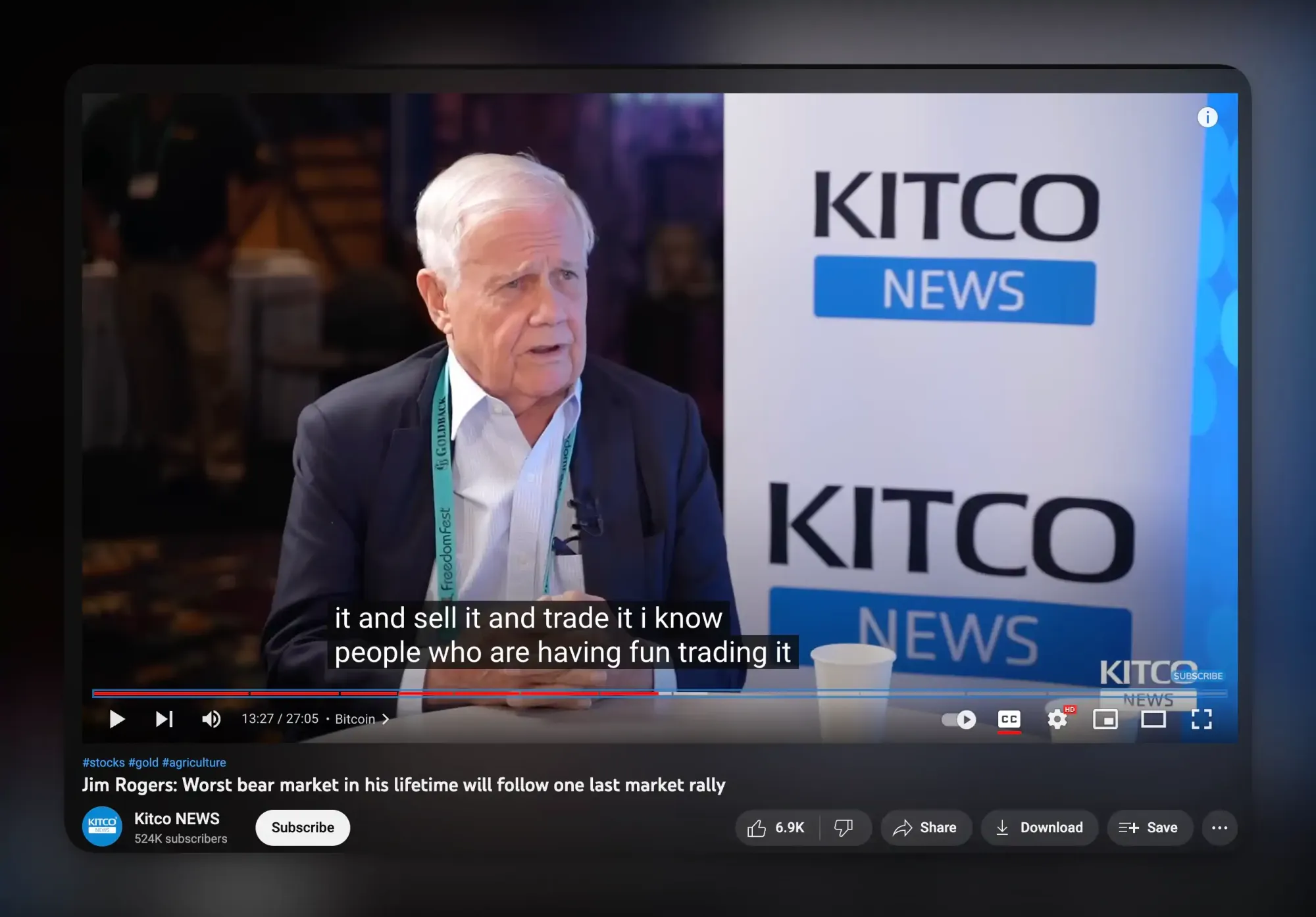
Task: Open the info card icon
Action: coord(1207,118)
